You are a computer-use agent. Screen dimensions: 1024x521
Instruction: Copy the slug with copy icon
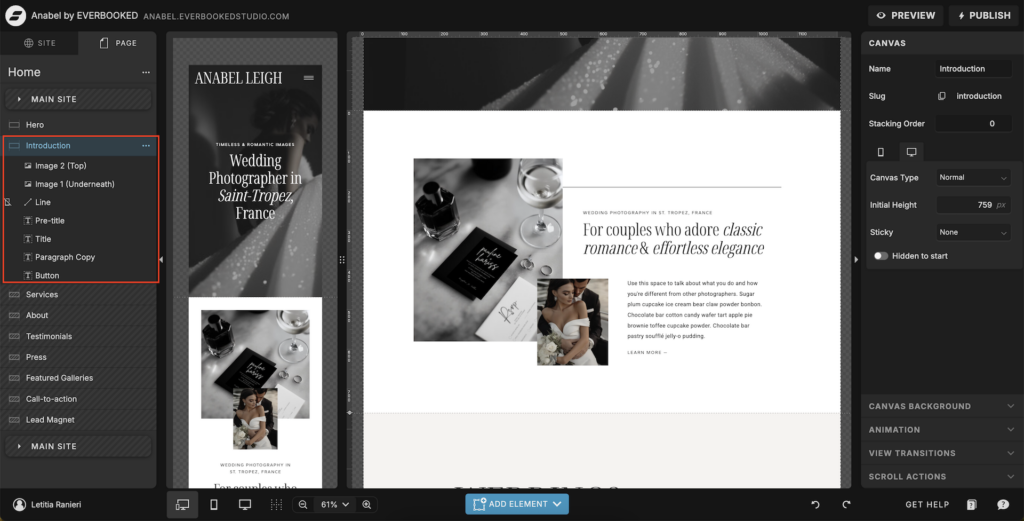(942, 96)
